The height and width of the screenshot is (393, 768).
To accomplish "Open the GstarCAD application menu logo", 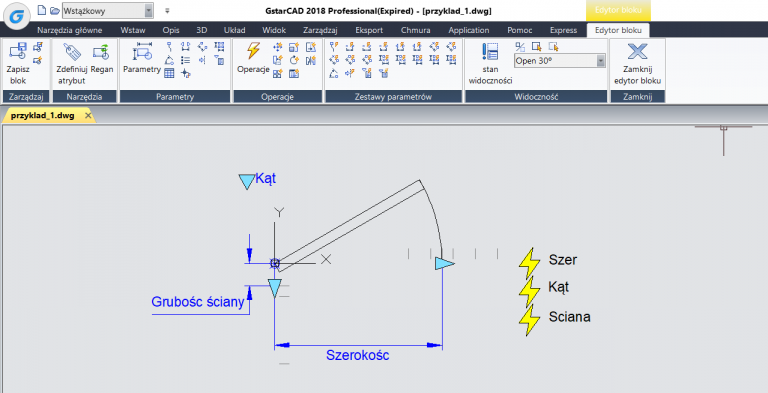I will tap(17, 16).
